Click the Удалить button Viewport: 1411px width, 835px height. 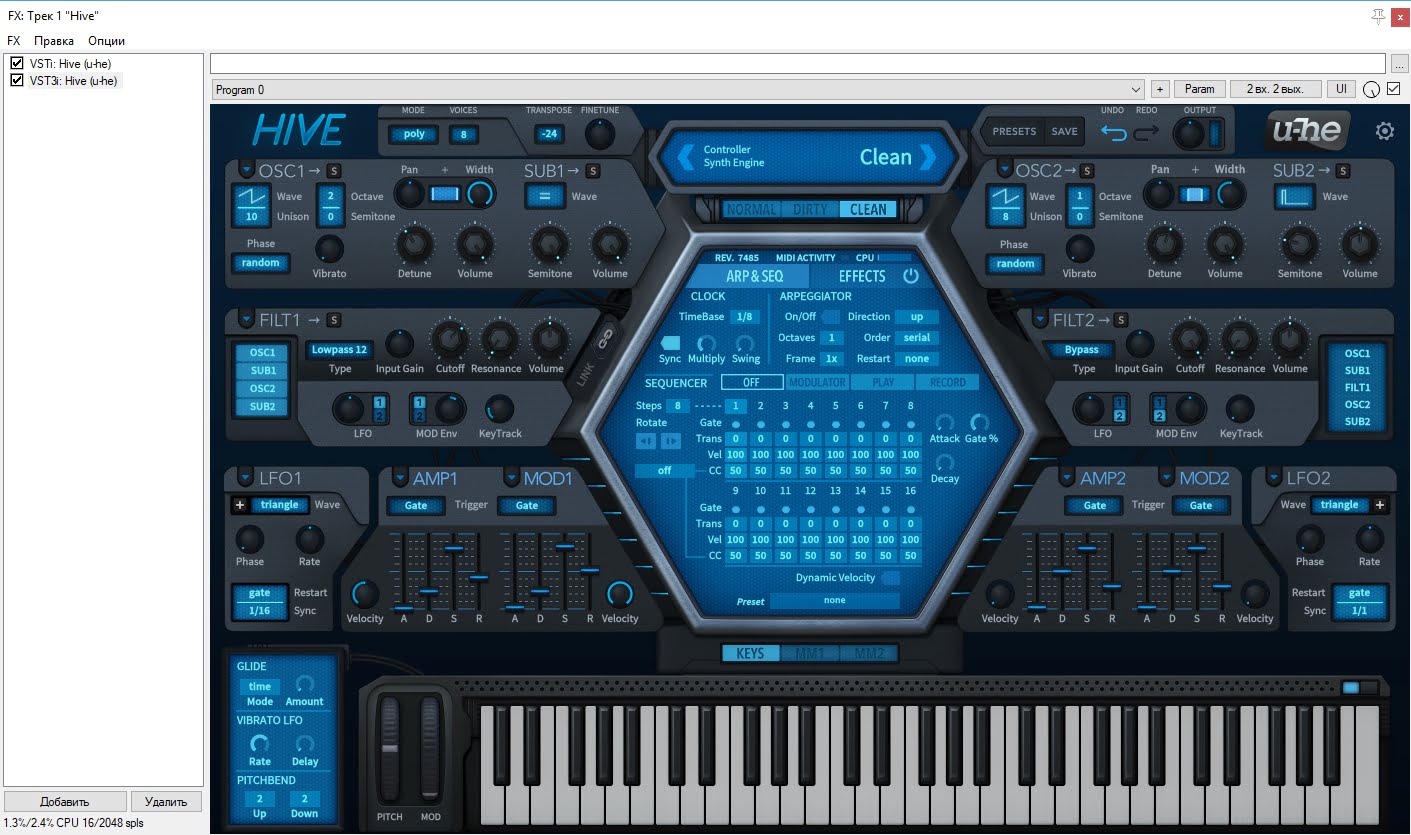pyautogui.click(x=166, y=802)
